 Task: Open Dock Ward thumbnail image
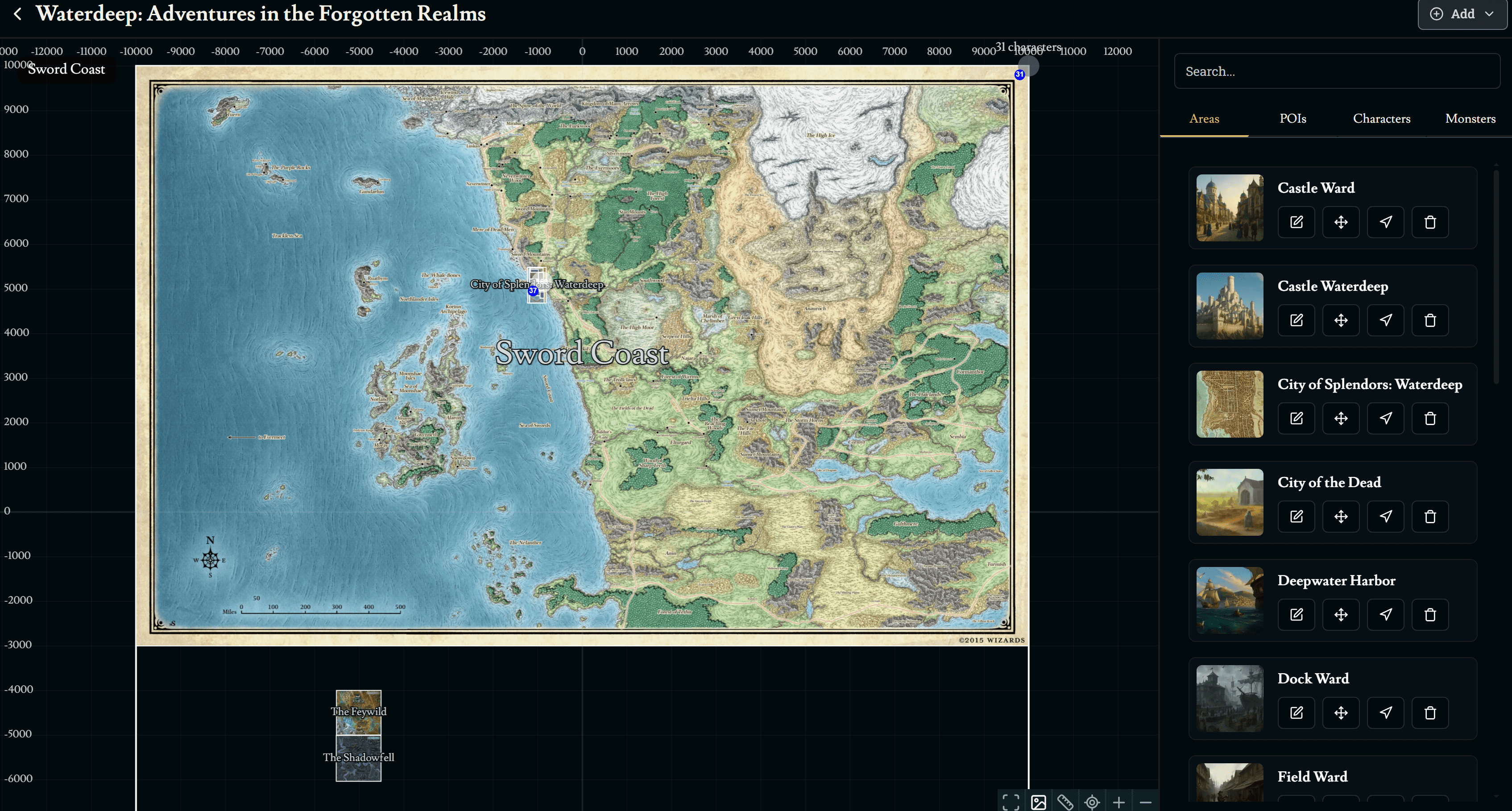pos(1230,698)
